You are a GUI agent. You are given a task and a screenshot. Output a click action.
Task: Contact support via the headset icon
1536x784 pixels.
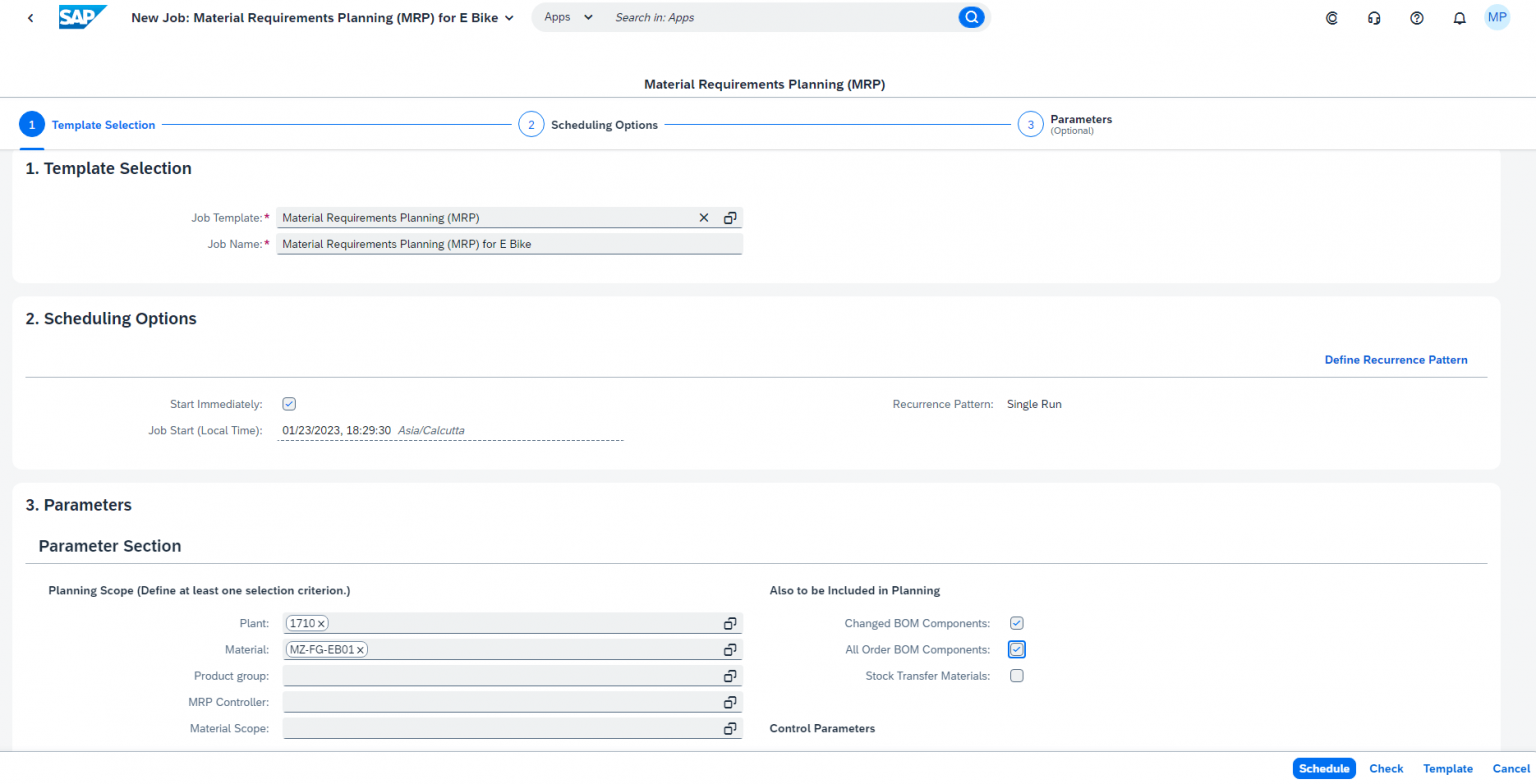click(1373, 17)
